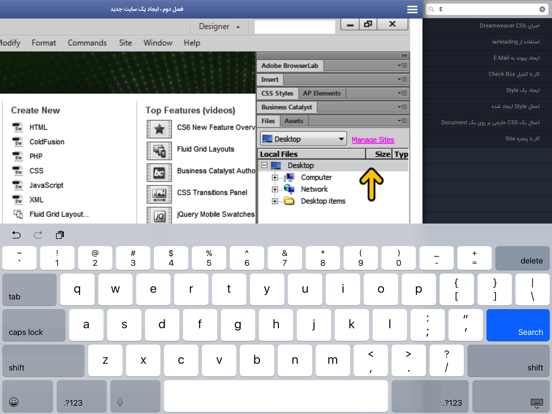552x414 pixels.
Task: Tap the tab key
Action: [30, 290]
